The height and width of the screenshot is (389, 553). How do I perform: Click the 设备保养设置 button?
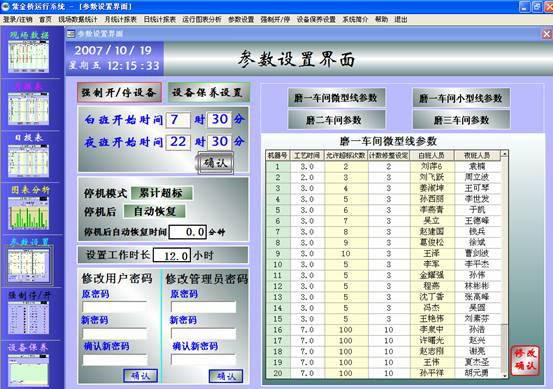[208, 92]
